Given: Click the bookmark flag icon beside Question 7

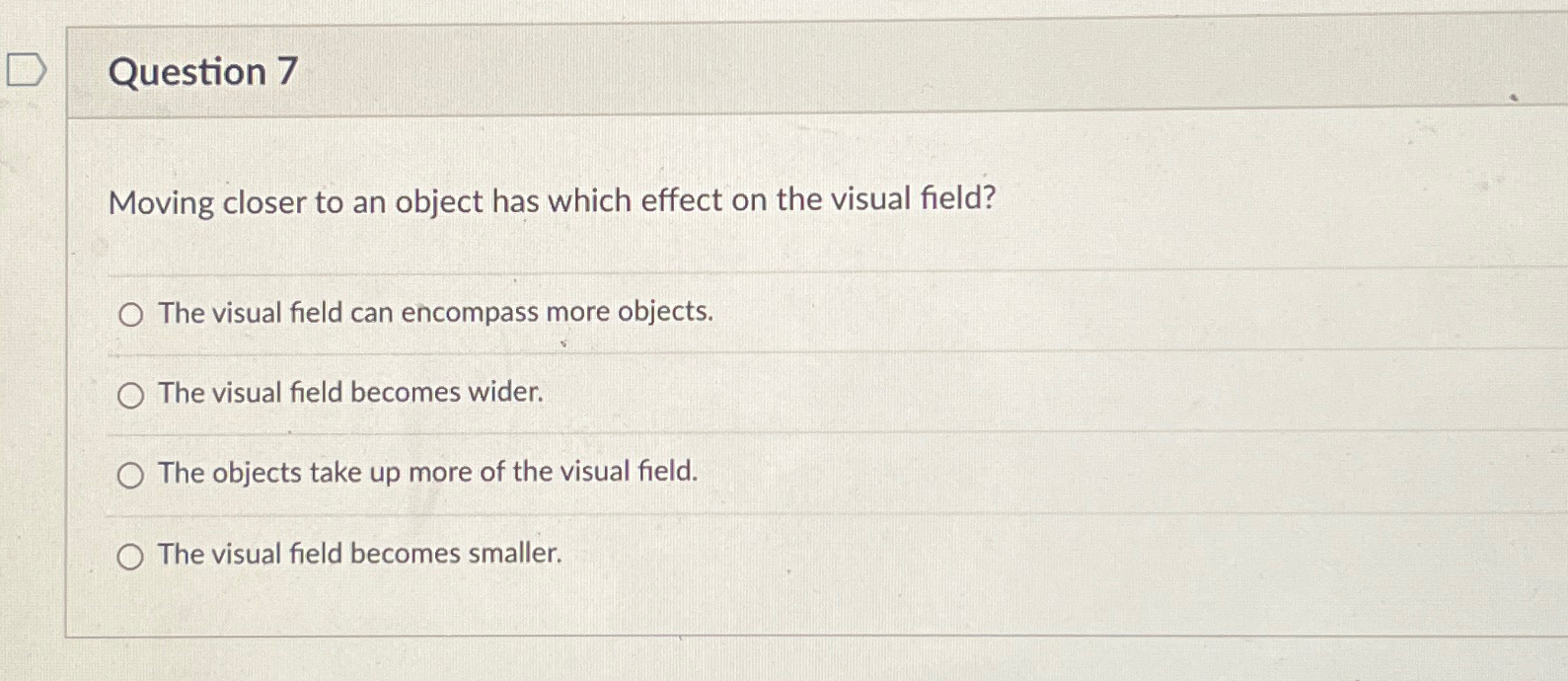Looking at the screenshot, I should click(x=25, y=67).
